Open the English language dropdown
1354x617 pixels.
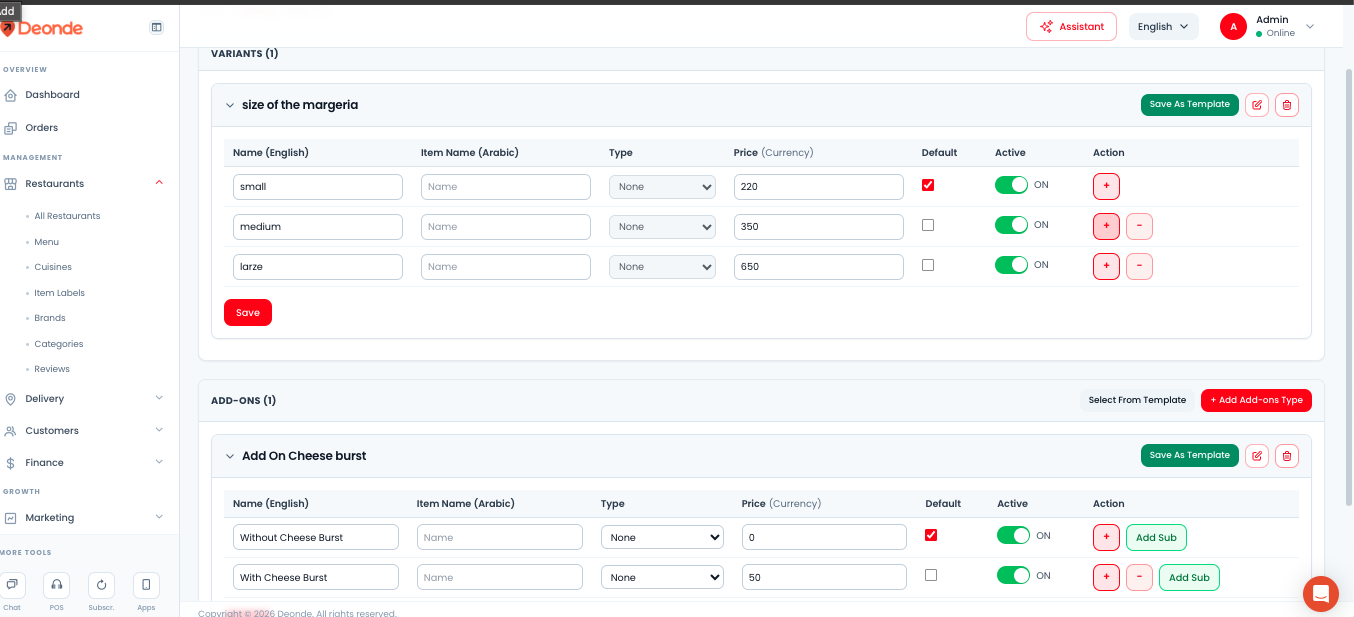click(1164, 27)
